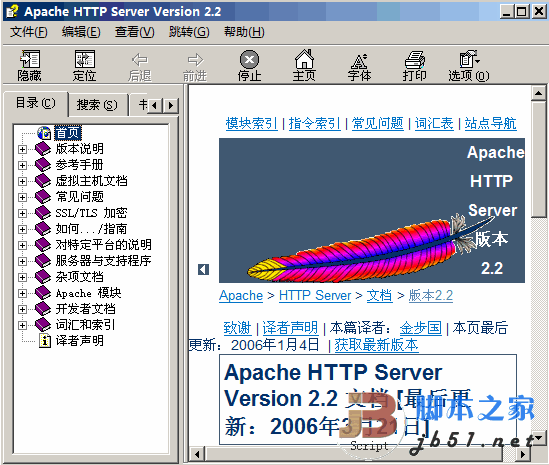Click the info icon beside 译者声明

44,341
